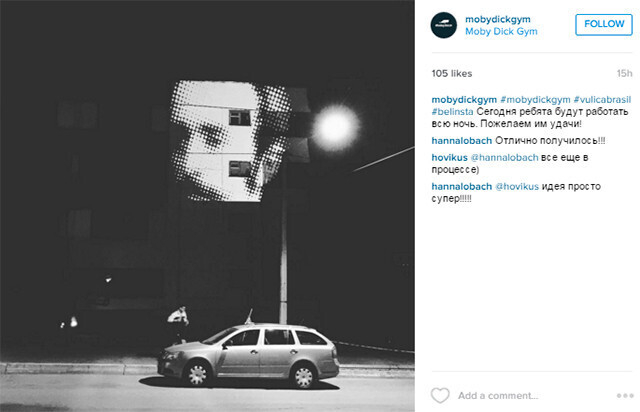Viewport: 640px width, 412px height.
Task: Click the black-and-white post photo
Action: (207, 206)
